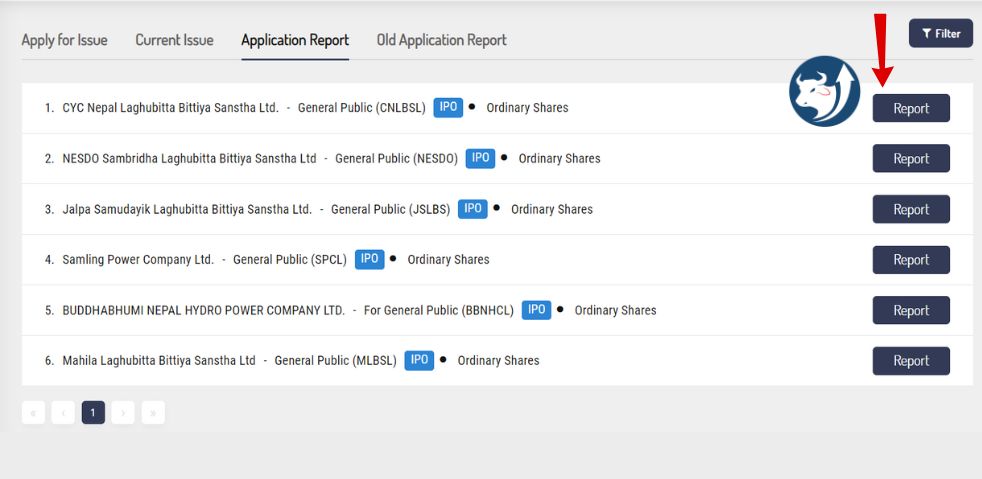Select the Application Report tab
The width and height of the screenshot is (982, 479).
(x=295, y=40)
